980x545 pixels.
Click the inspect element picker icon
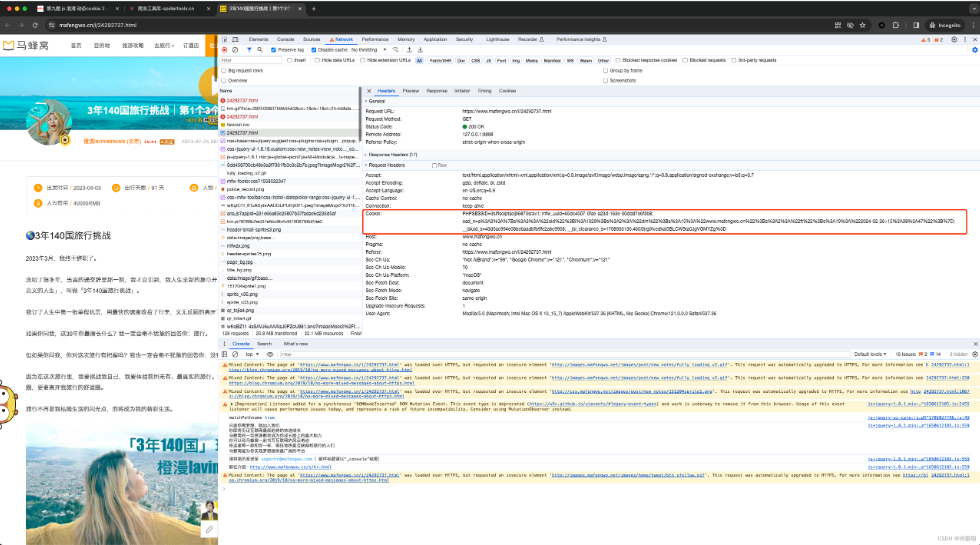224,38
